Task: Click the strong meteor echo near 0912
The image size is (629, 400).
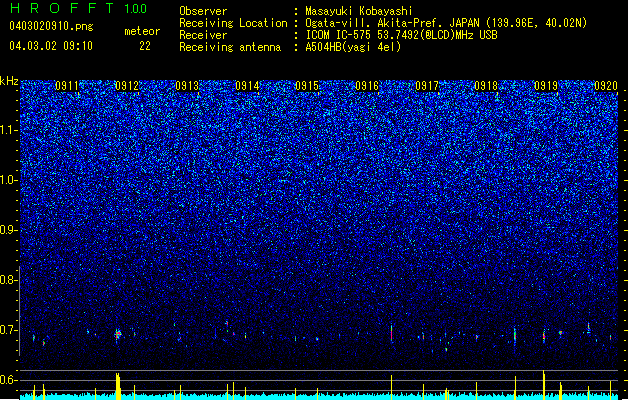Action: (118, 334)
